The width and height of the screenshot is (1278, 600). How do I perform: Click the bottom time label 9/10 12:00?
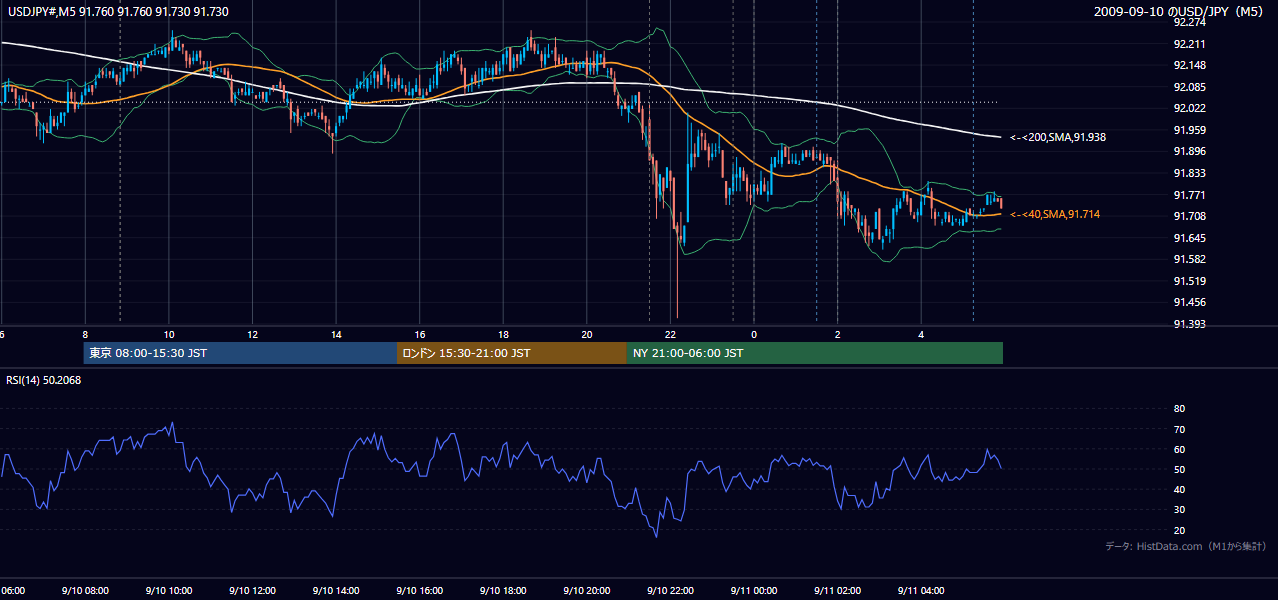[252, 591]
